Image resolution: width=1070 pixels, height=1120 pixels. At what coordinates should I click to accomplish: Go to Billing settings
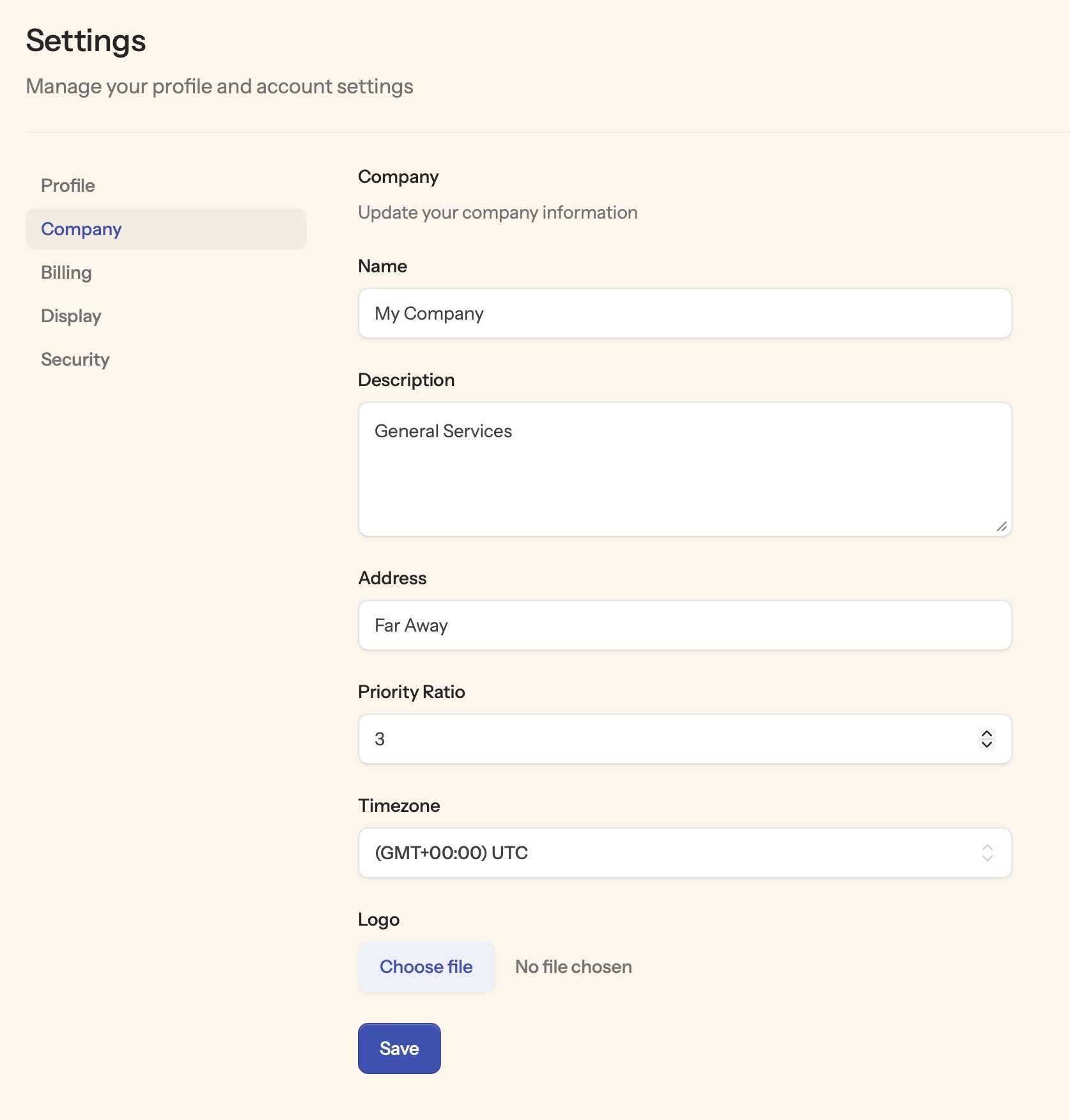coord(66,272)
